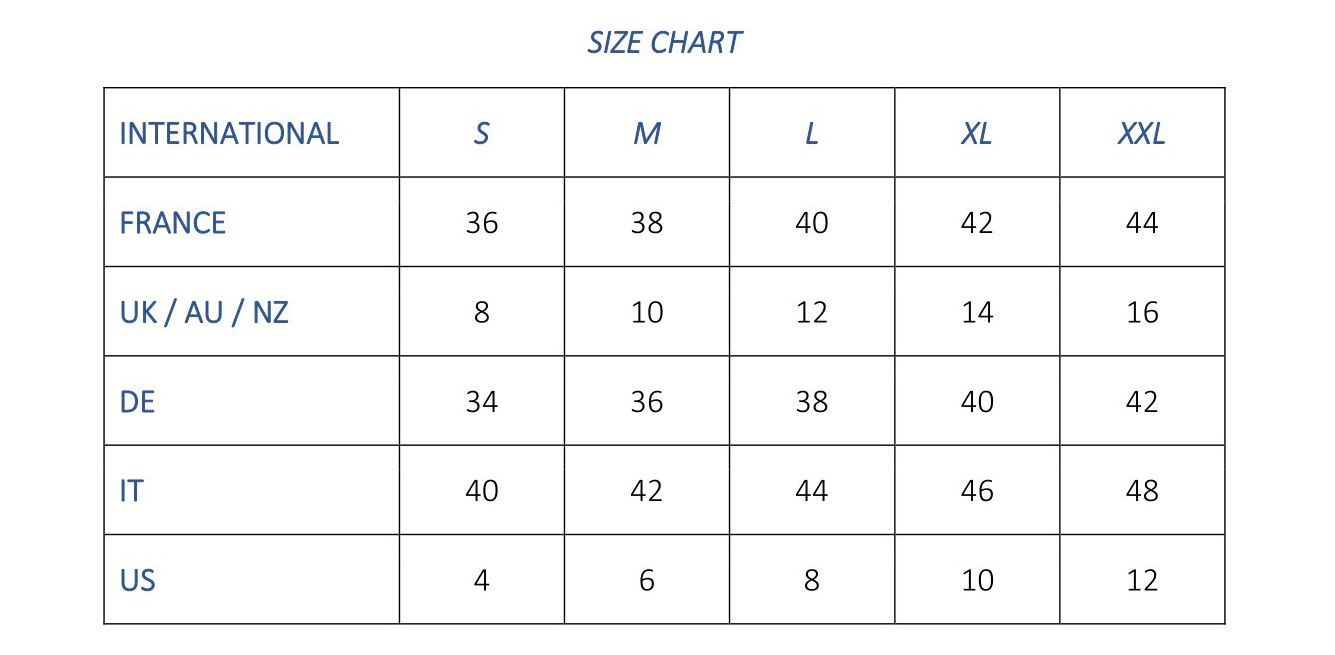Click the S size column header
The height and width of the screenshot is (655, 1335).
(481, 133)
